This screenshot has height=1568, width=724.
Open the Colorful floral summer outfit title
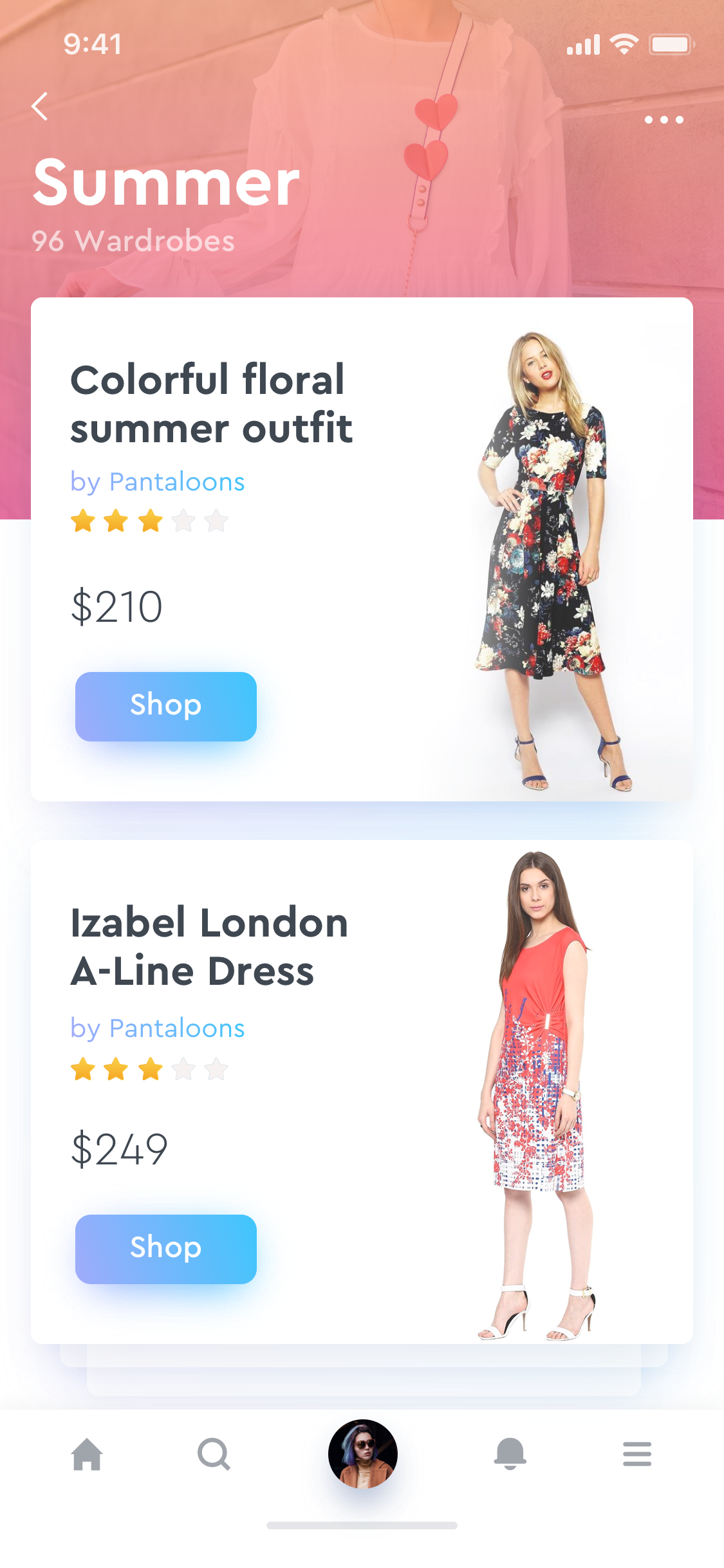coord(211,404)
